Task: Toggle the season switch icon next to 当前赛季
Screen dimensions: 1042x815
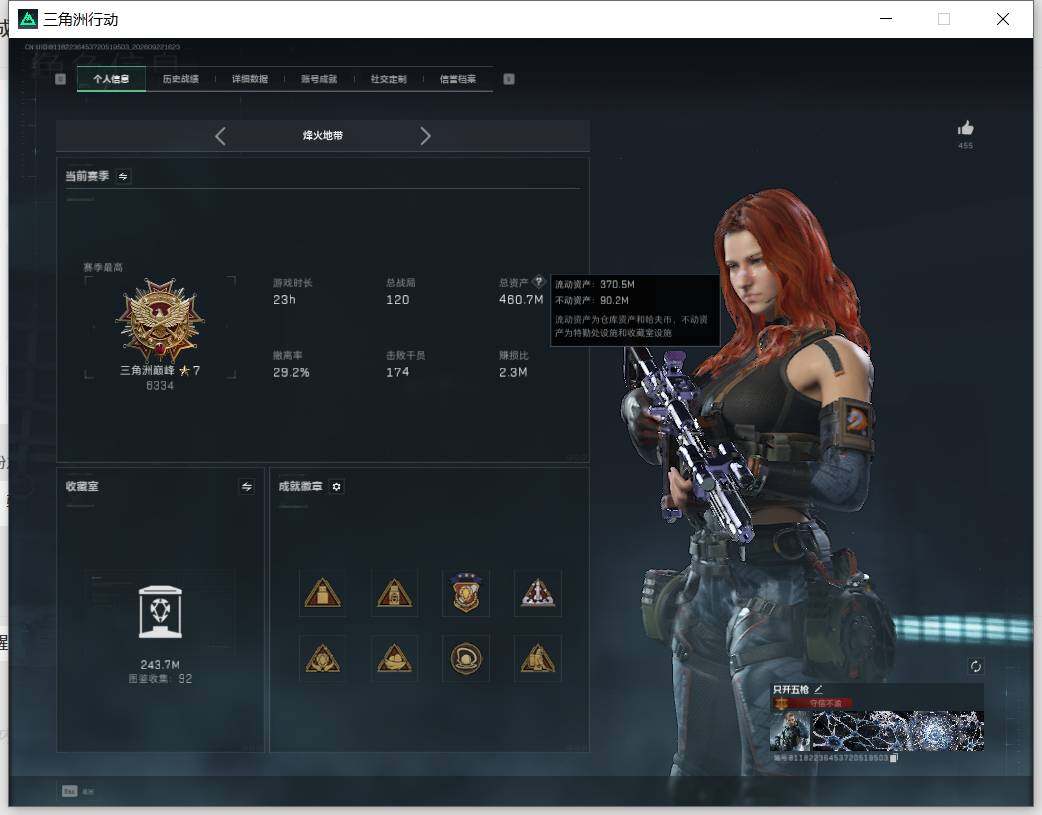Action: click(x=123, y=176)
